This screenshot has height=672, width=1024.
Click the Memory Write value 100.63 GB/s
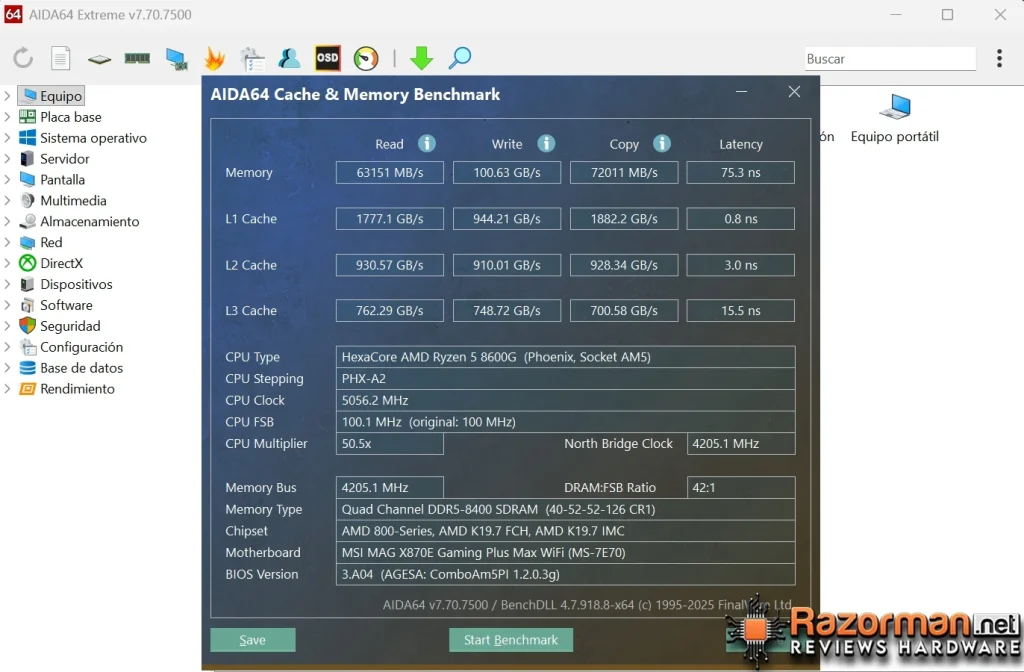click(x=507, y=172)
